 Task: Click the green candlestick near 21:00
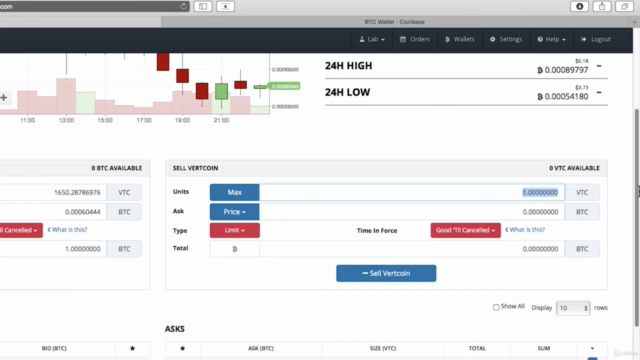221,91
